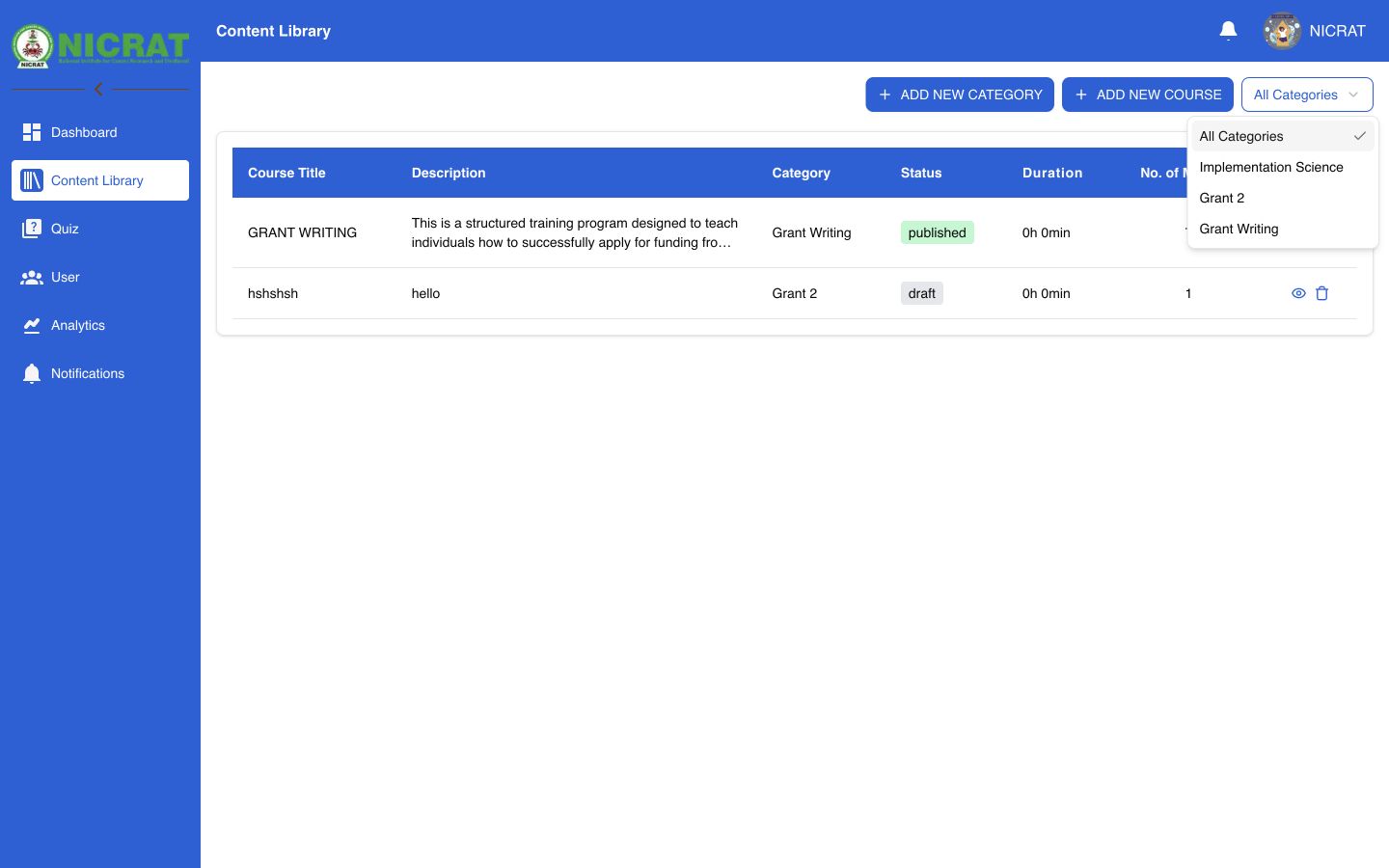The image size is (1389, 868).
Task: Open the Dashboard page
Action: tap(100, 132)
